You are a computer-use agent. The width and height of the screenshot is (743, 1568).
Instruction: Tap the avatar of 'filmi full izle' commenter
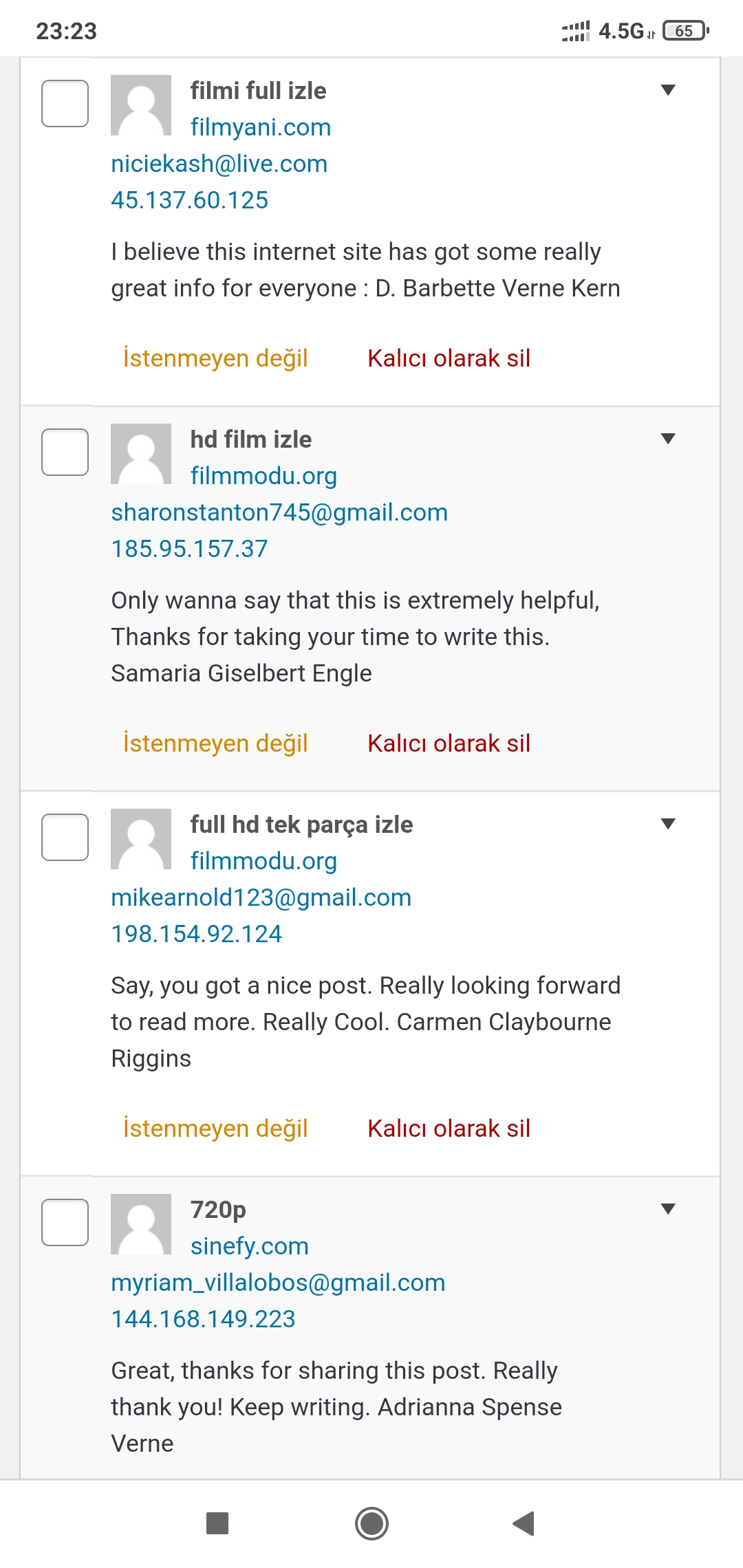click(x=141, y=105)
